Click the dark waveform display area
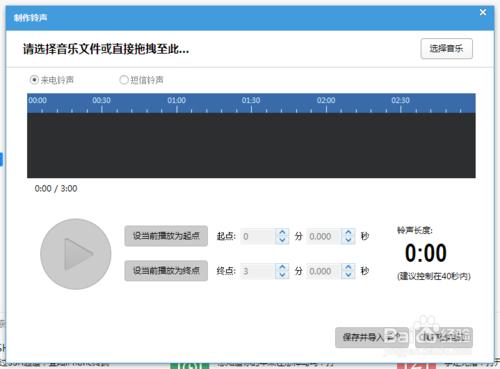Image resolution: width=500 pixels, height=369 pixels. [x=251, y=145]
